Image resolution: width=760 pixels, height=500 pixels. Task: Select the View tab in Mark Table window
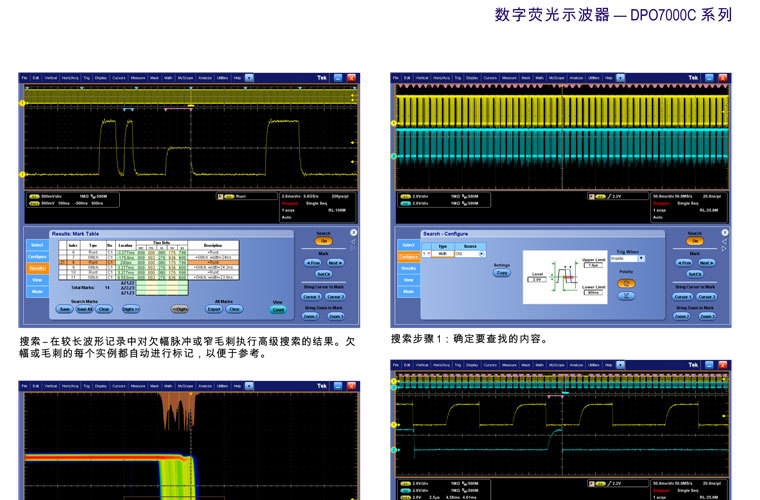point(37,280)
